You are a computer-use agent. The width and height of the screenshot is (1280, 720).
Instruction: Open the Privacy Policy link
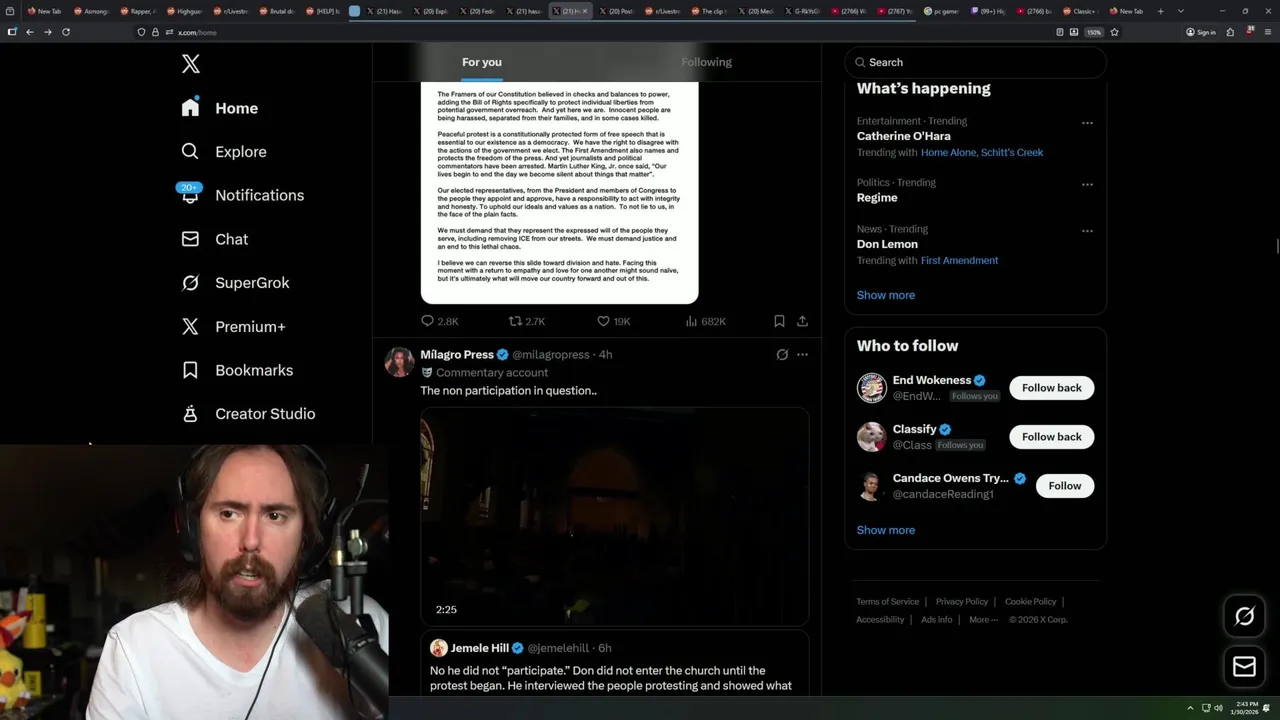[x=961, y=602]
